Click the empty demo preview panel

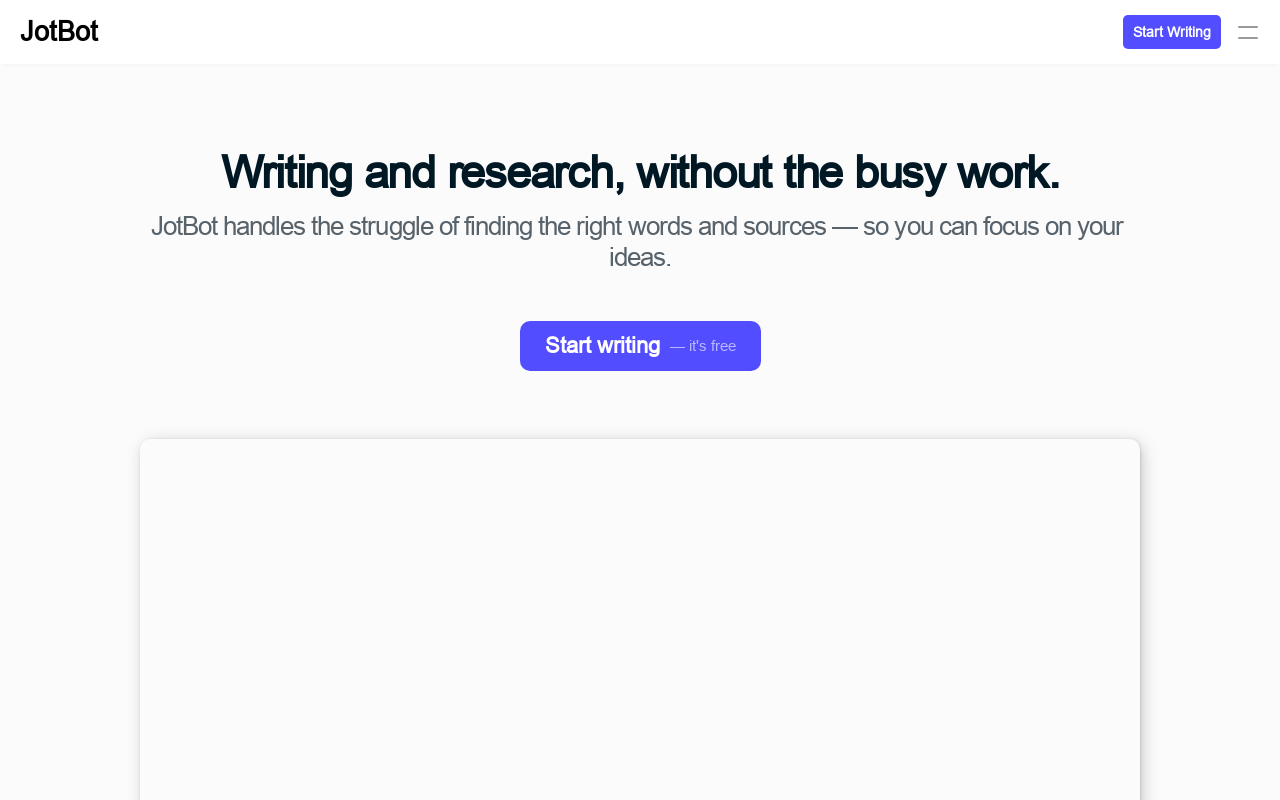[640, 620]
